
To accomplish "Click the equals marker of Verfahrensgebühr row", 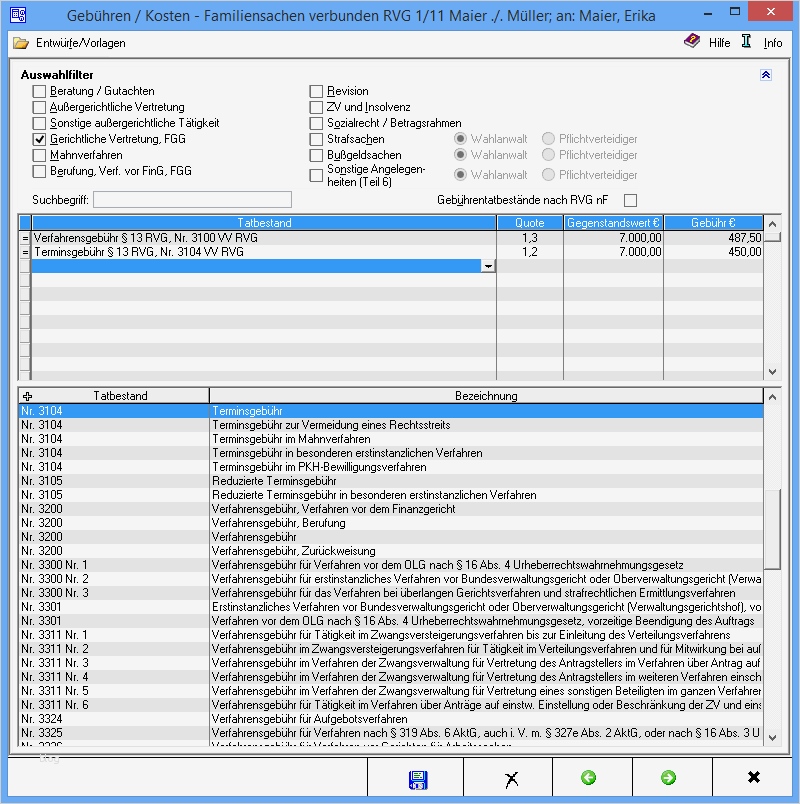I will coord(25,238).
